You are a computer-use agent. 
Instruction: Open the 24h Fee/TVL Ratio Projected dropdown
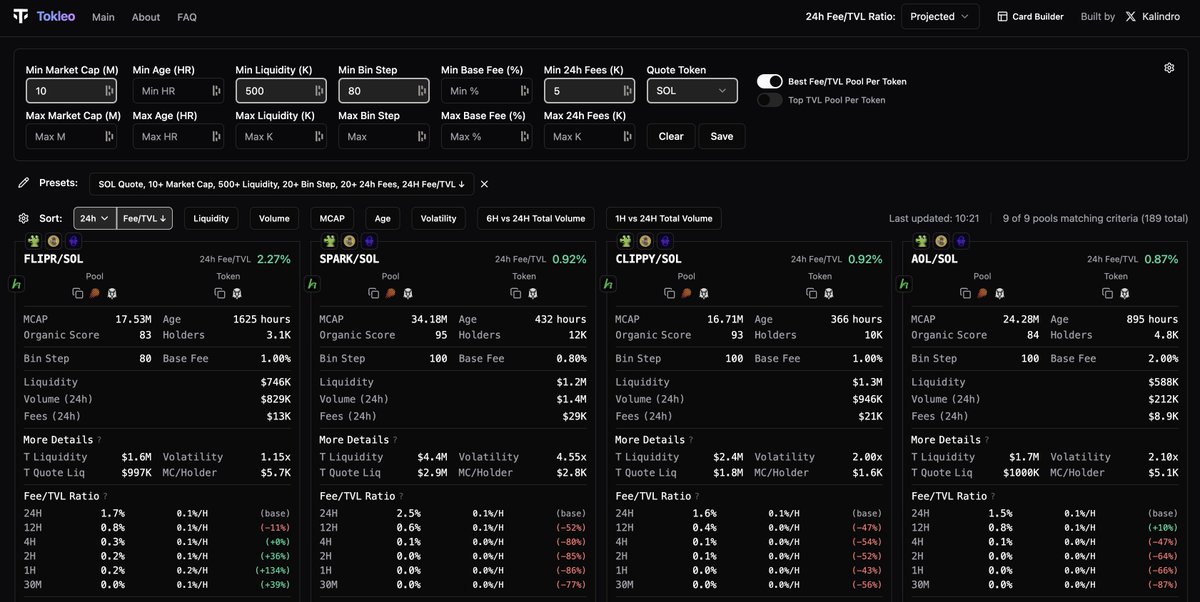point(940,17)
